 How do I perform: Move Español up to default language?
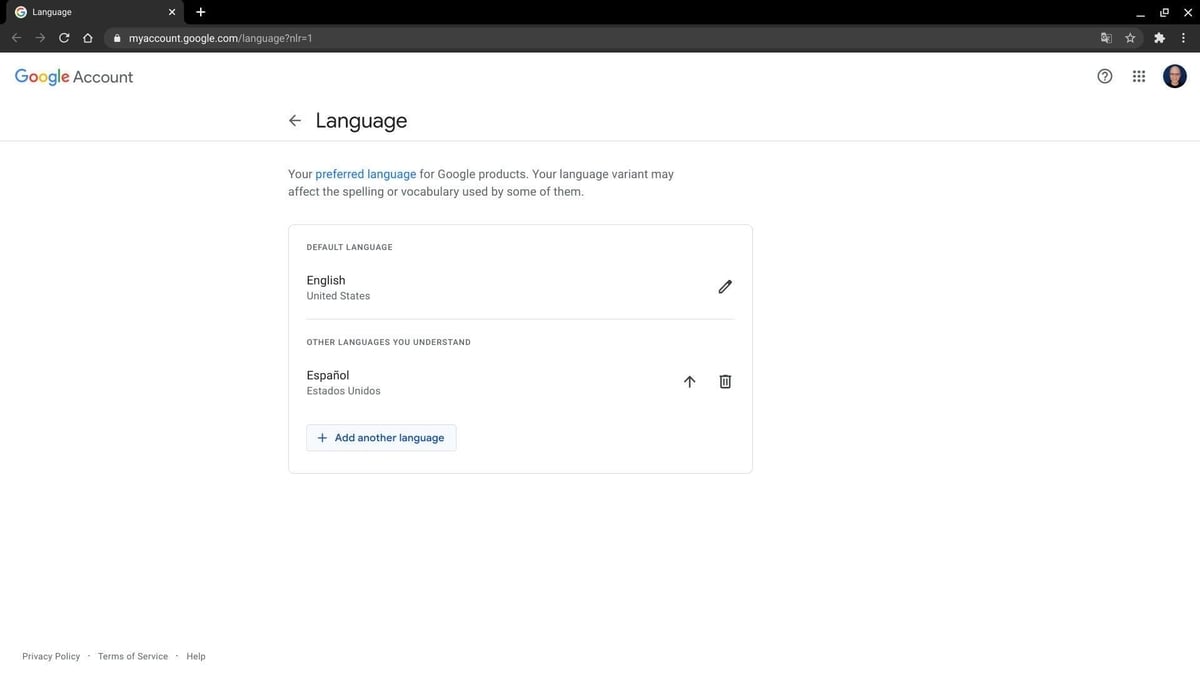pos(689,381)
